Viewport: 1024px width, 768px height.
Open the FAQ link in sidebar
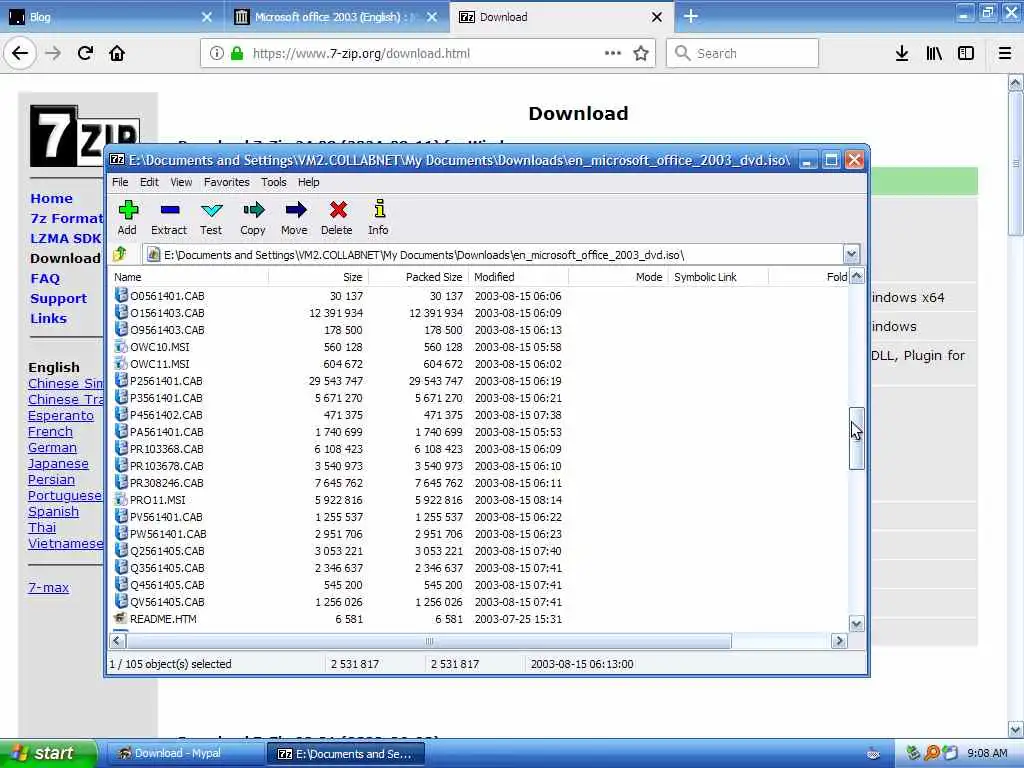tap(44, 278)
